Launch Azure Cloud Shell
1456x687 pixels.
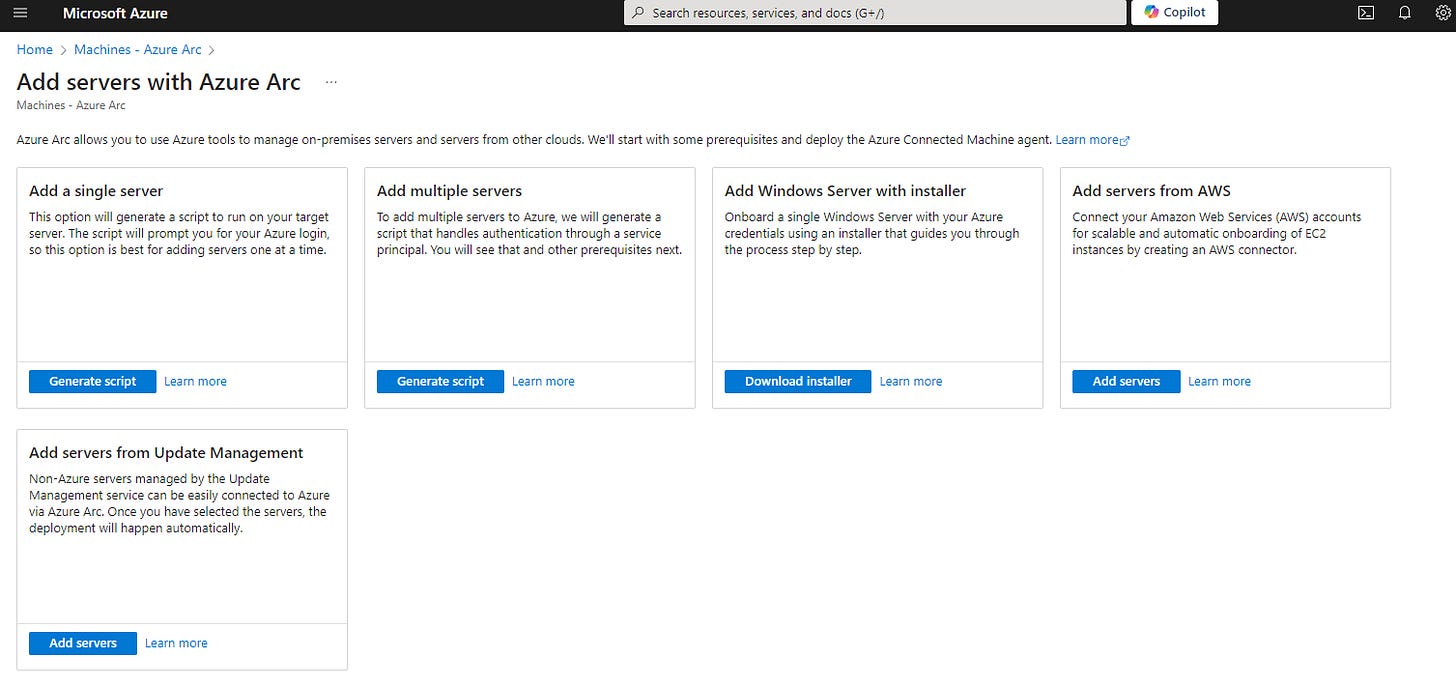(1365, 13)
